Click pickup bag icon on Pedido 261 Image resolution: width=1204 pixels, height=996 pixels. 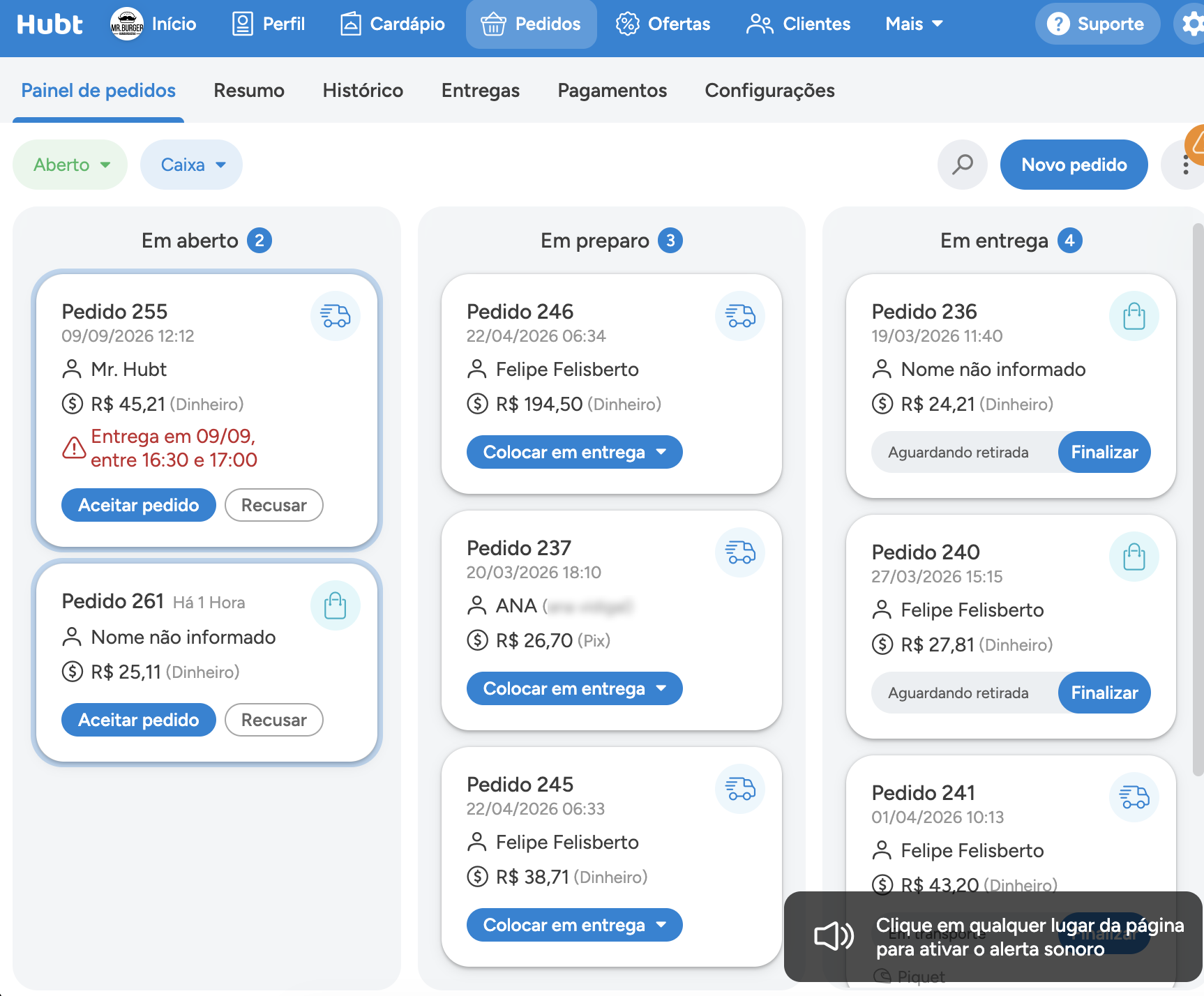336,605
